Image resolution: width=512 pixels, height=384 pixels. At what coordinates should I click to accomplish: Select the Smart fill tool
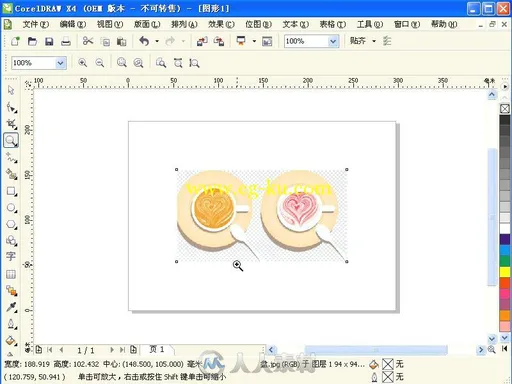pos(11,174)
